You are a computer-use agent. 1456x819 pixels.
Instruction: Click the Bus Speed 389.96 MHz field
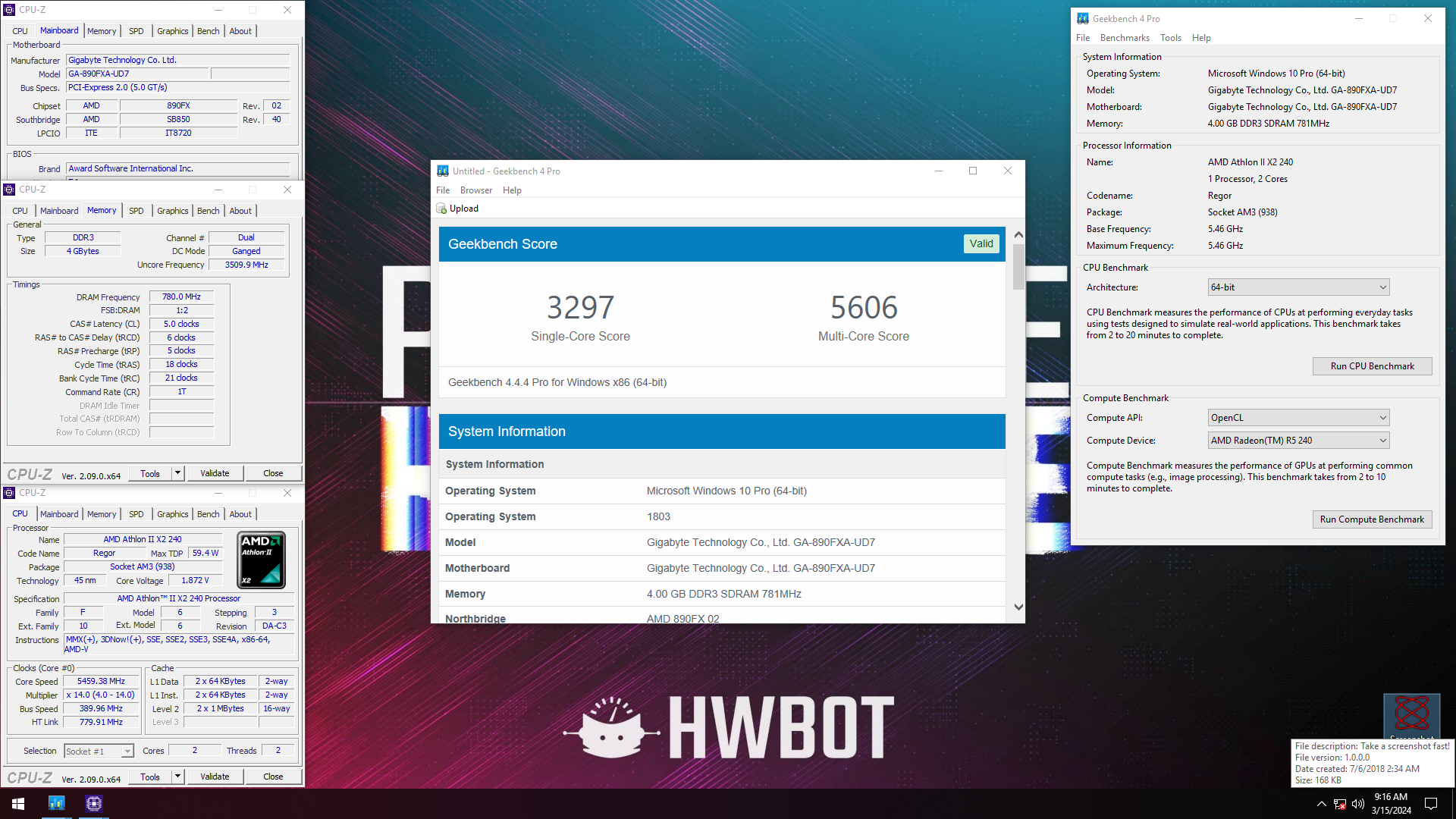click(101, 709)
